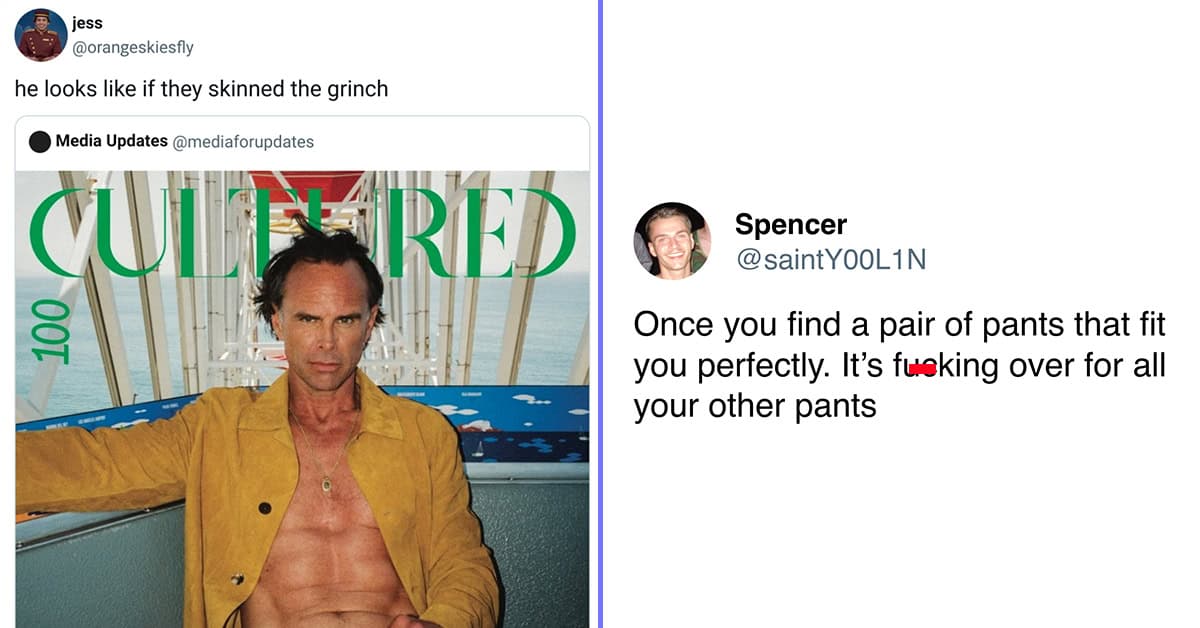Visit the @orangeskiesfly handle

pyautogui.click(x=133, y=47)
